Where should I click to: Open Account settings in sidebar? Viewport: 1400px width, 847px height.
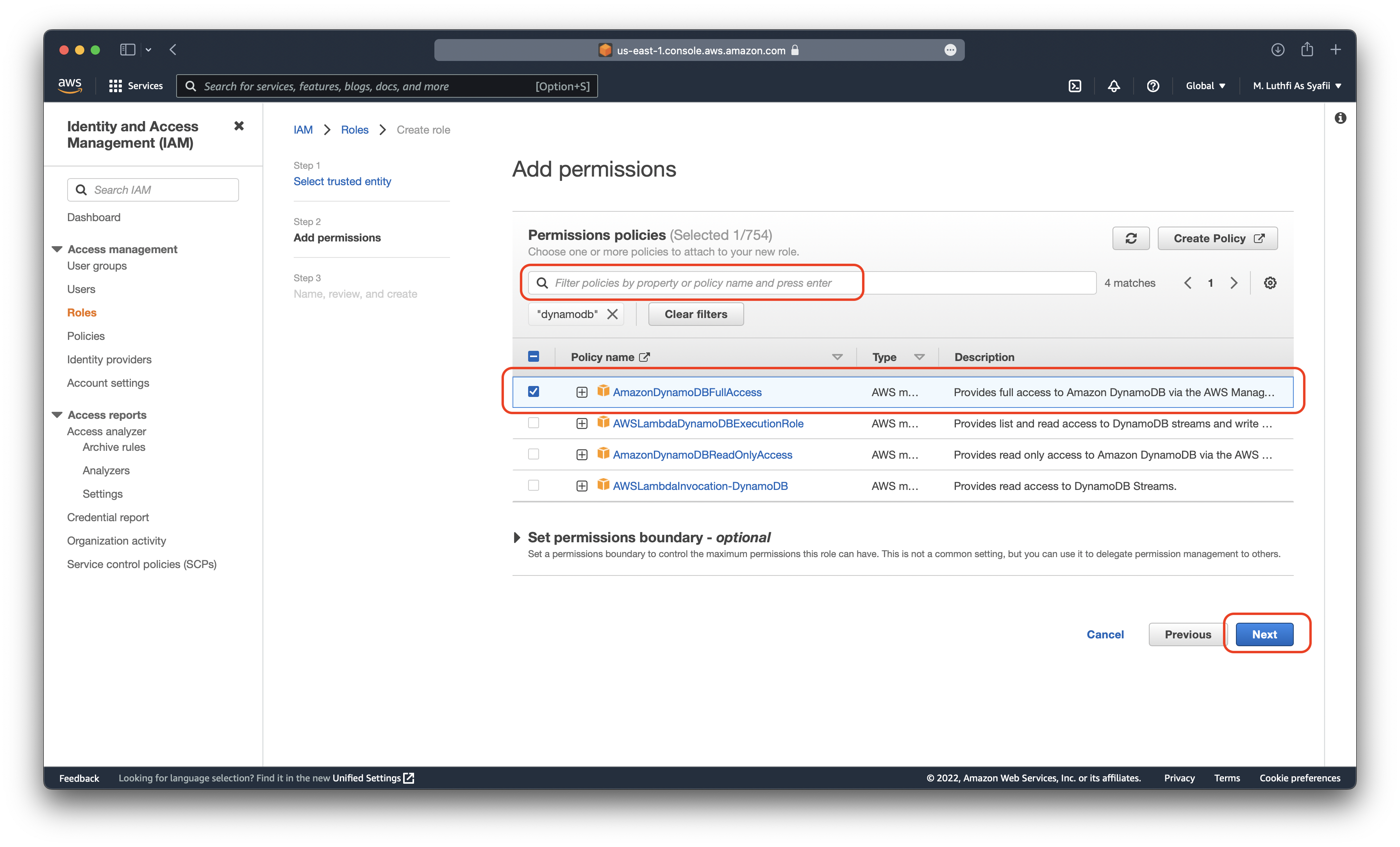[x=108, y=383]
